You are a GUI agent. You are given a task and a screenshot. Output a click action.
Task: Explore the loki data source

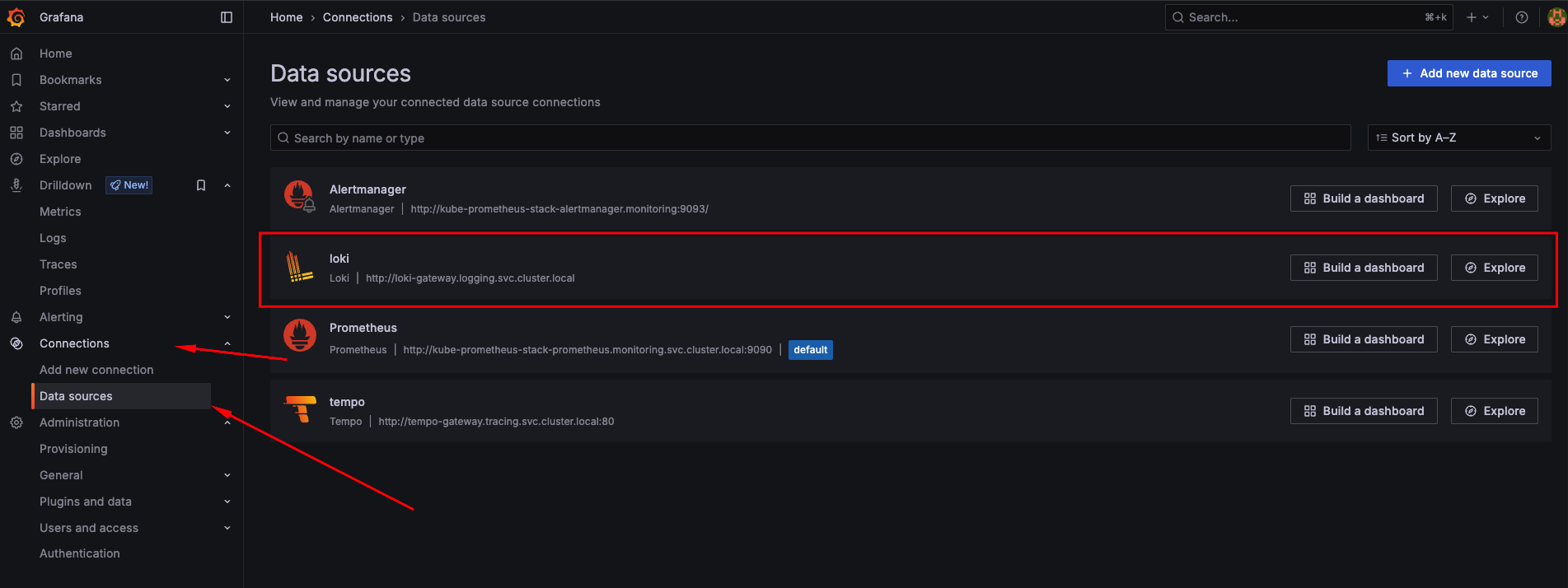point(1495,268)
